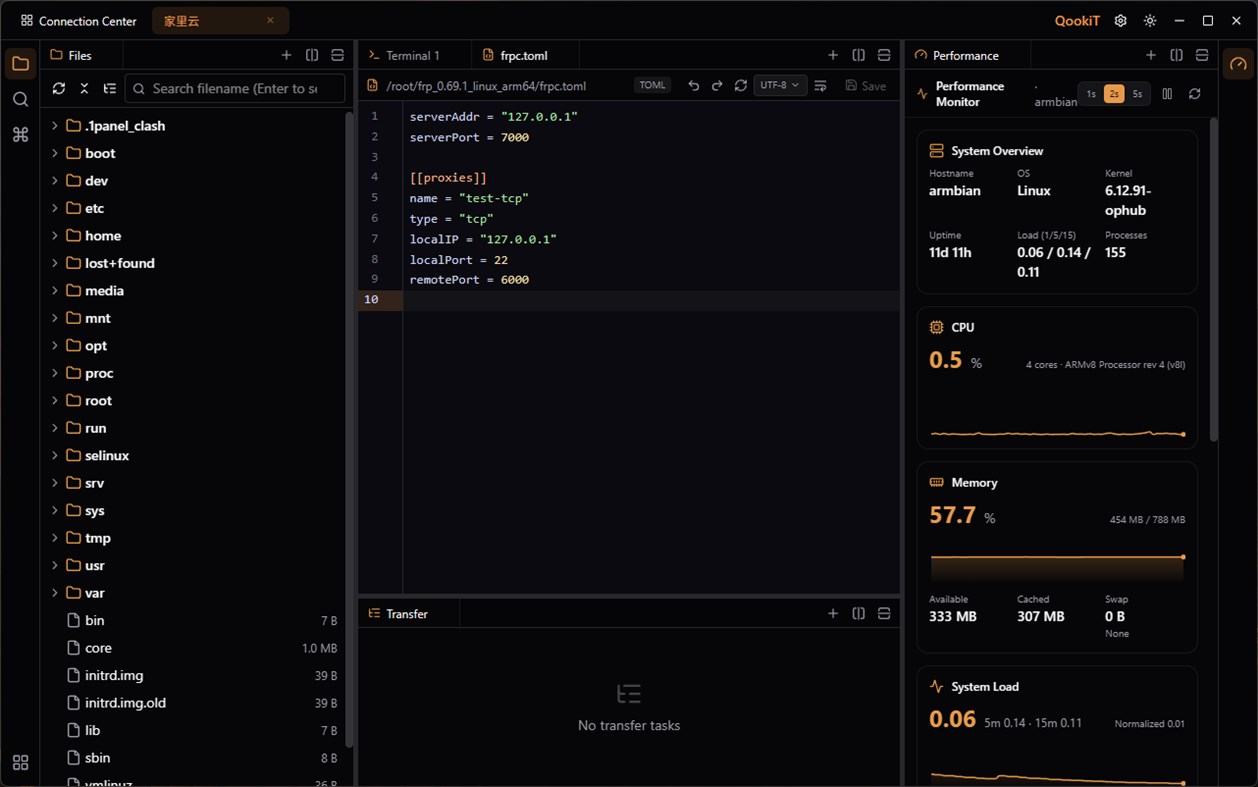
Task: Focus the Search filename input field
Action: click(235, 88)
